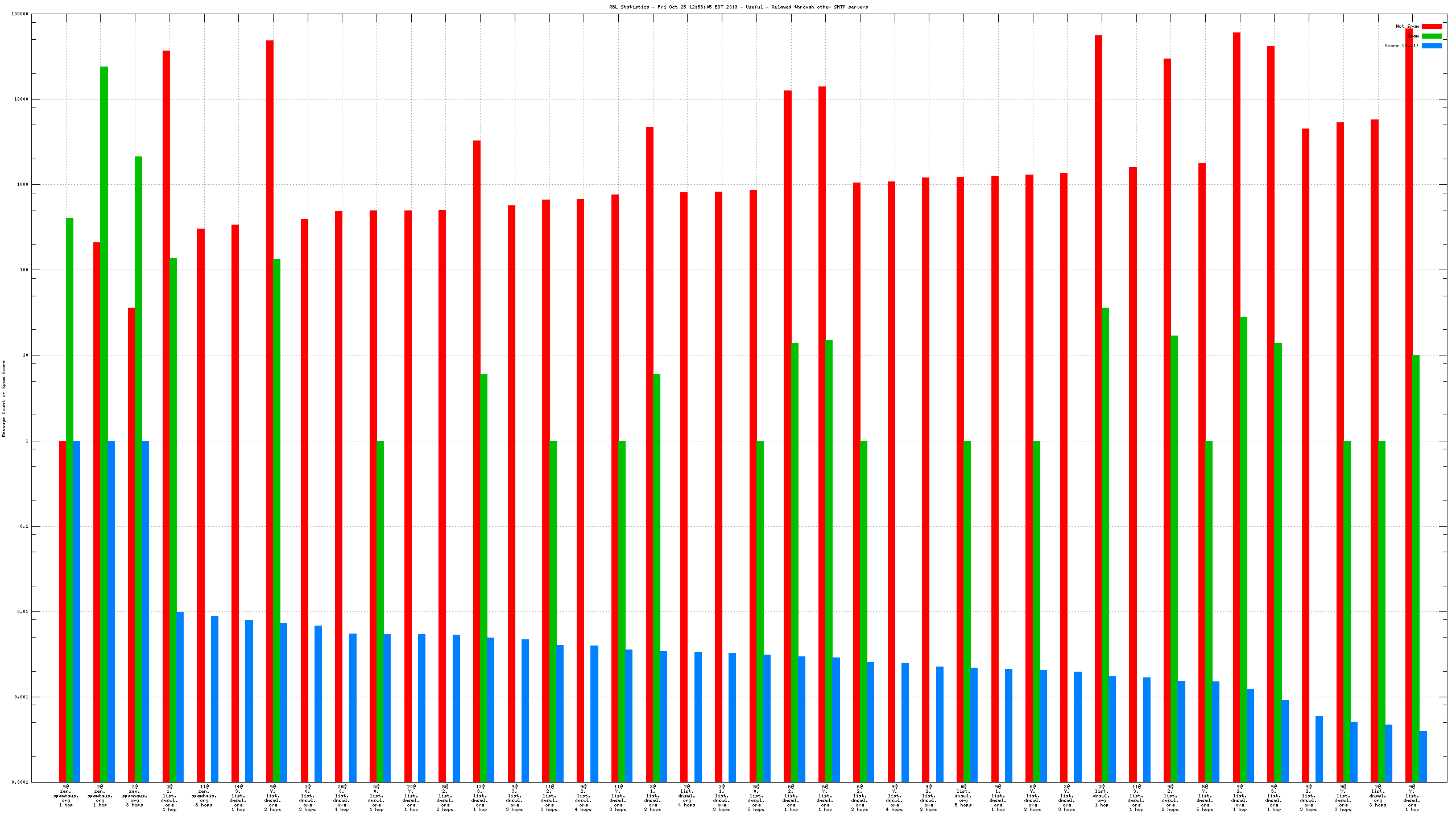Click the x-axis label 11@ zen.spamhaus.org 8 hops
The height and width of the screenshot is (819, 1456).
click(x=204, y=795)
